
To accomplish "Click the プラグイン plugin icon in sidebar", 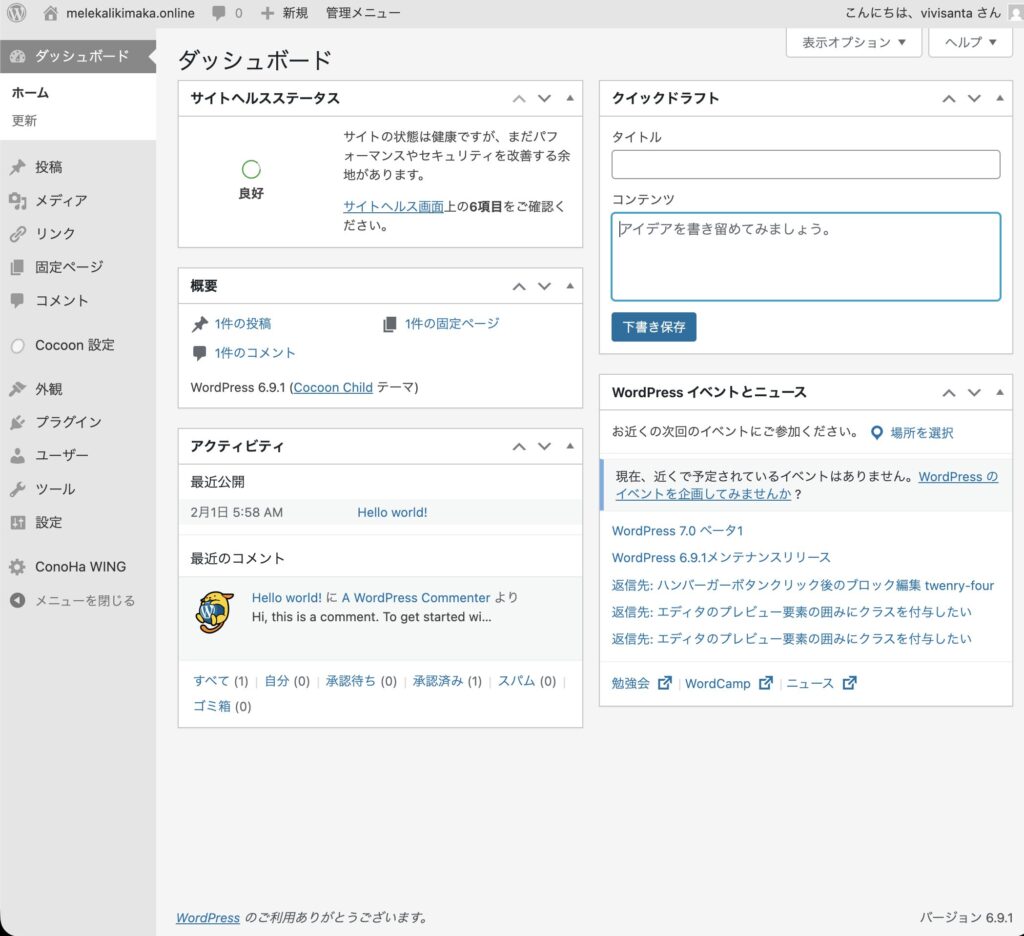I will coord(17,422).
